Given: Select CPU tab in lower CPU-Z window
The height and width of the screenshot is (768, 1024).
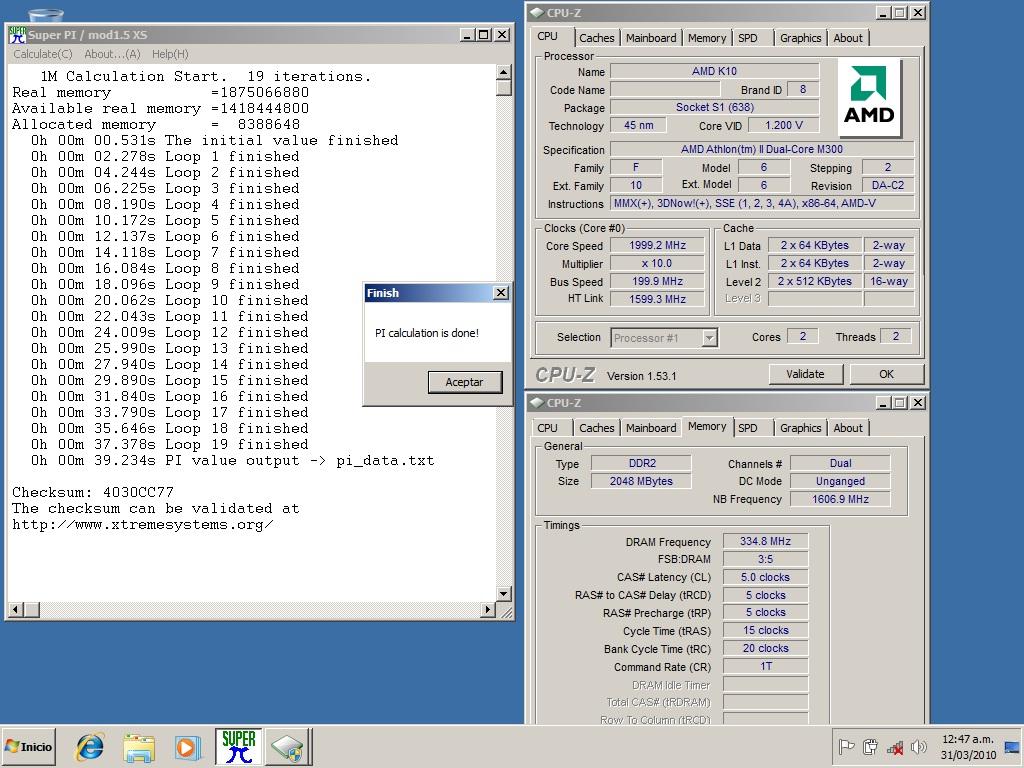Looking at the screenshot, I should (x=547, y=428).
